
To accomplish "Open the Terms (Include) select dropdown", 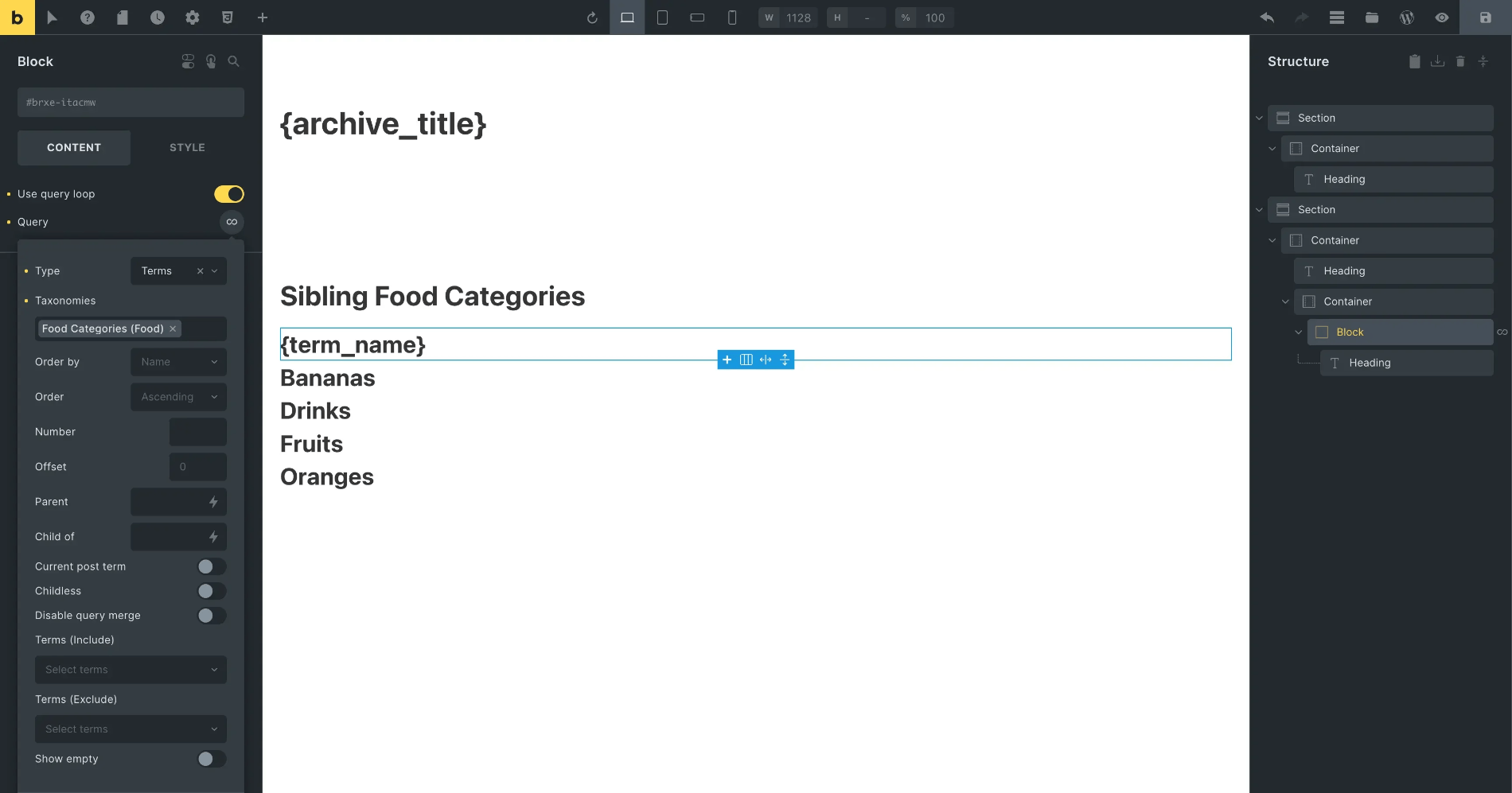I will [x=131, y=670].
